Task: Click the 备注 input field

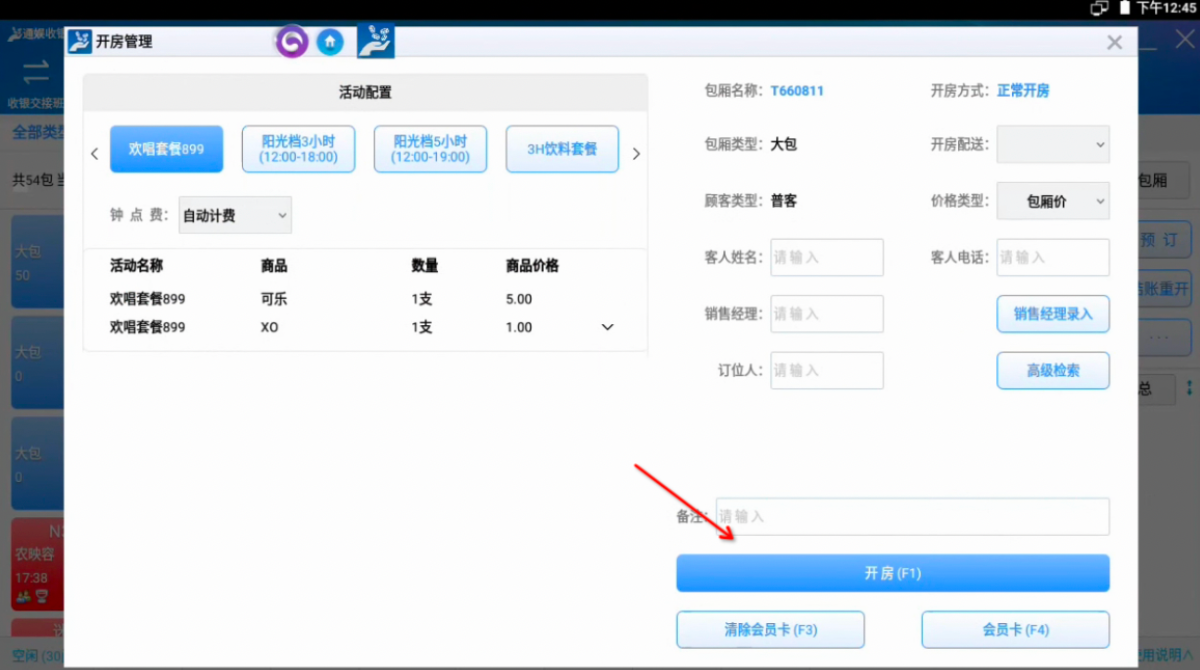Action: 912,516
